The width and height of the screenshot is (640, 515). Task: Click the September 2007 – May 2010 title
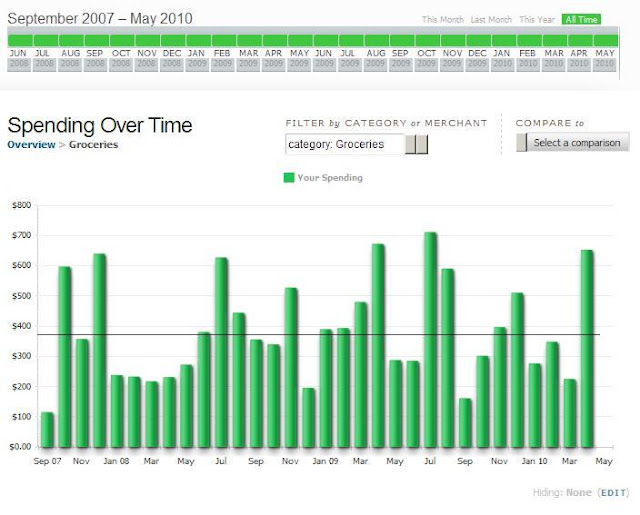[100, 18]
